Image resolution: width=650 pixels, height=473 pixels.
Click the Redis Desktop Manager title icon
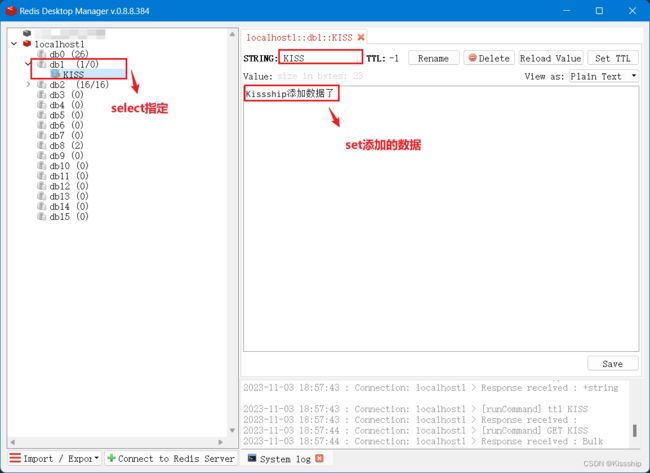tap(11, 11)
